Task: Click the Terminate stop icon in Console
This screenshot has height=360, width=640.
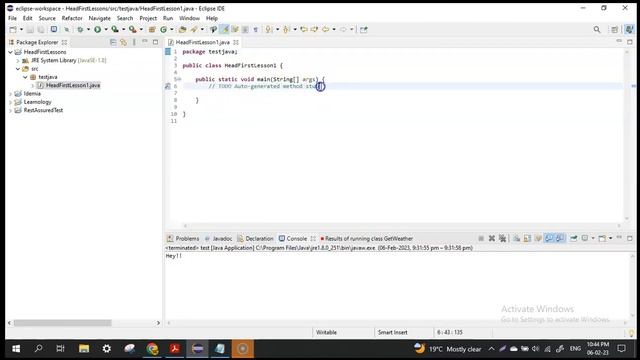Action: pyautogui.click(x=481, y=238)
